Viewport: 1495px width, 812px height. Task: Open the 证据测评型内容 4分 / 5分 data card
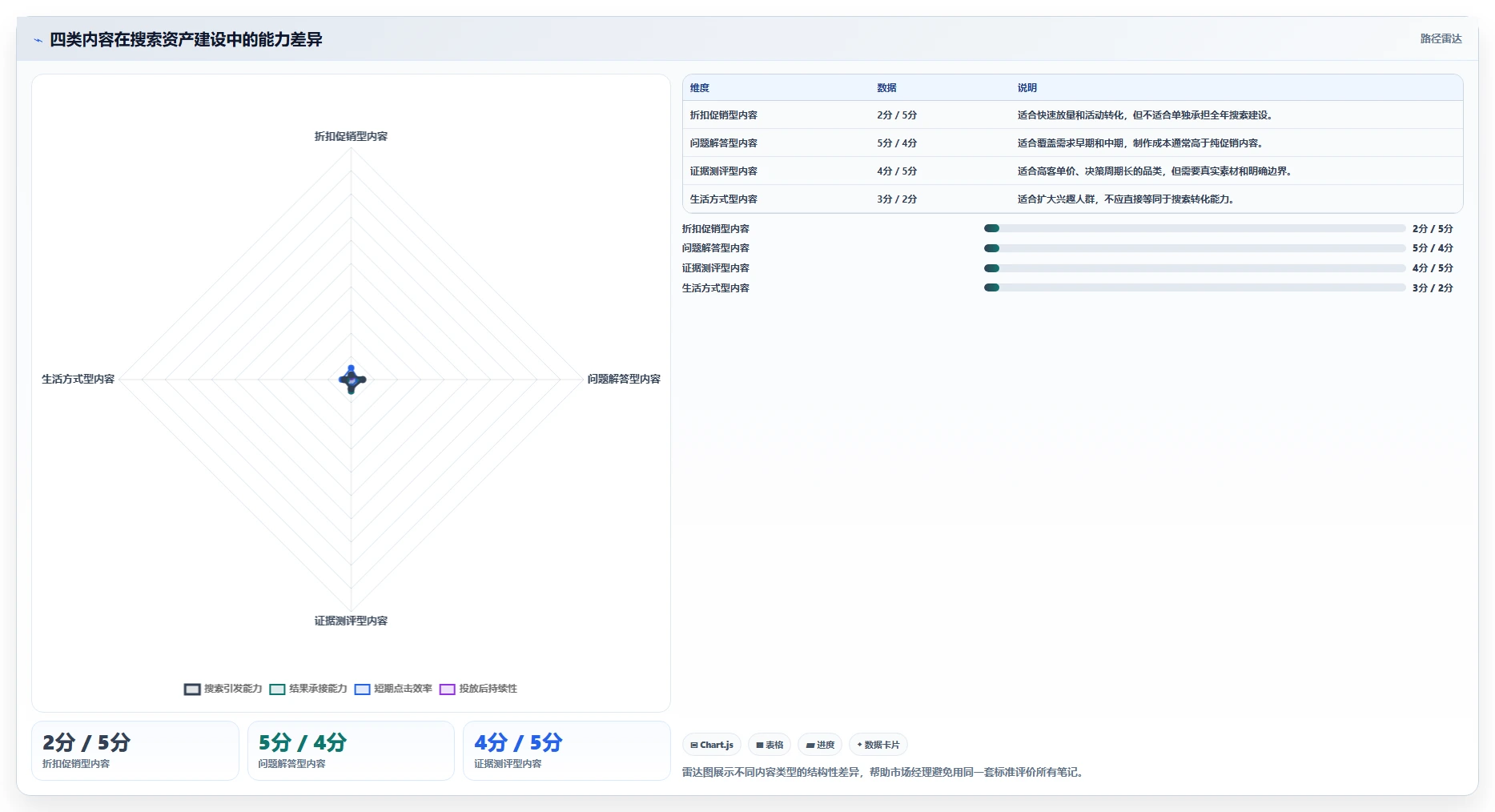(567, 751)
